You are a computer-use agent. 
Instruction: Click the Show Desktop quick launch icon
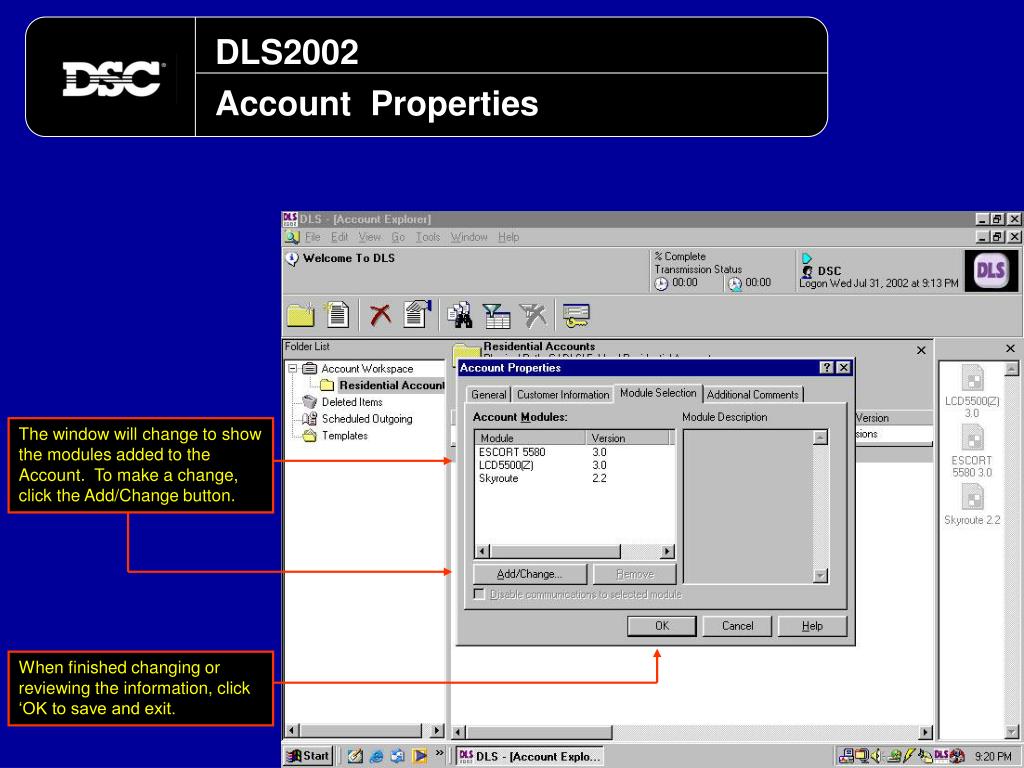click(355, 756)
